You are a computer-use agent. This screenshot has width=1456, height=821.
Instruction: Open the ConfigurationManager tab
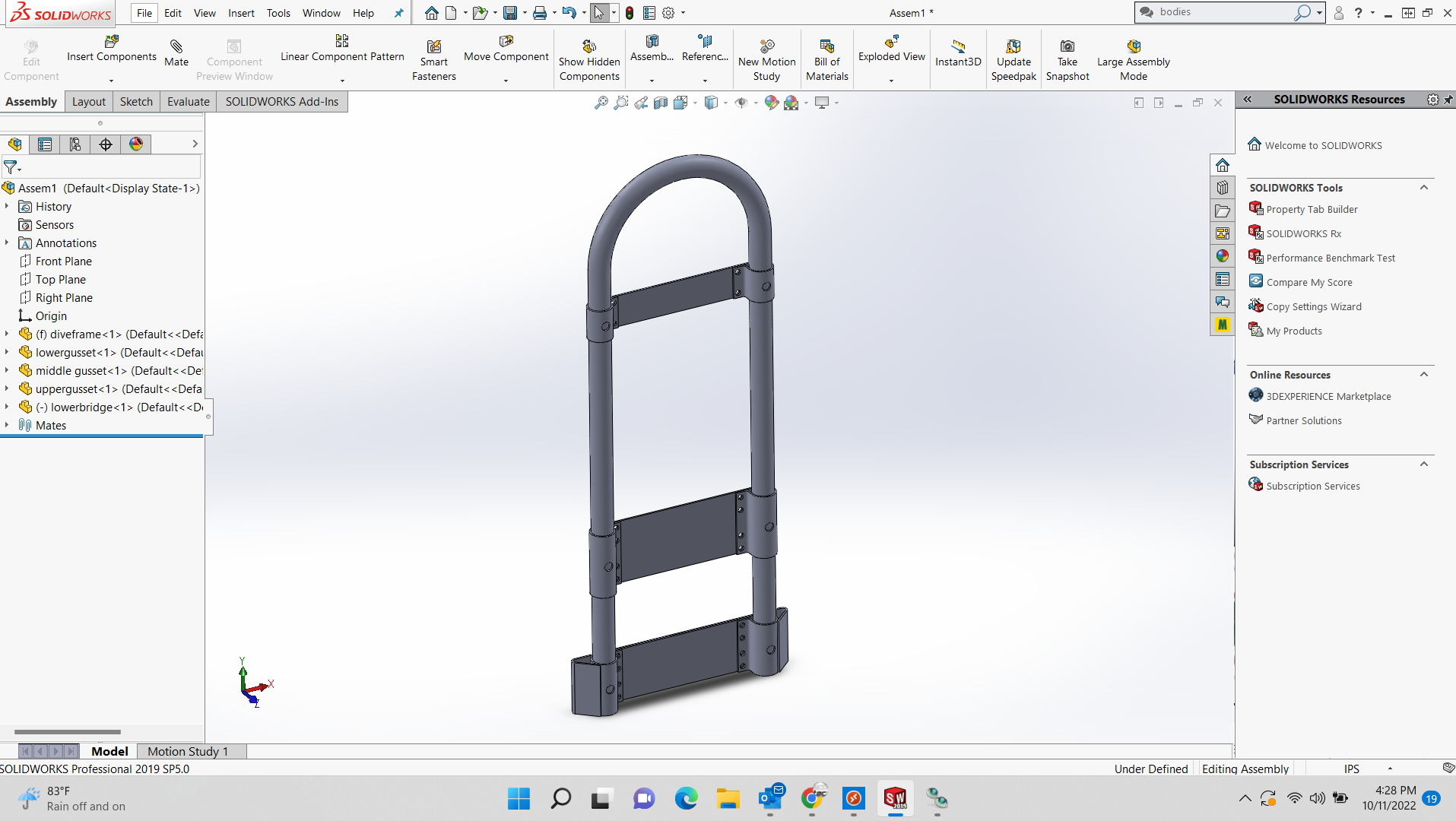pyautogui.click(x=75, y=144)
